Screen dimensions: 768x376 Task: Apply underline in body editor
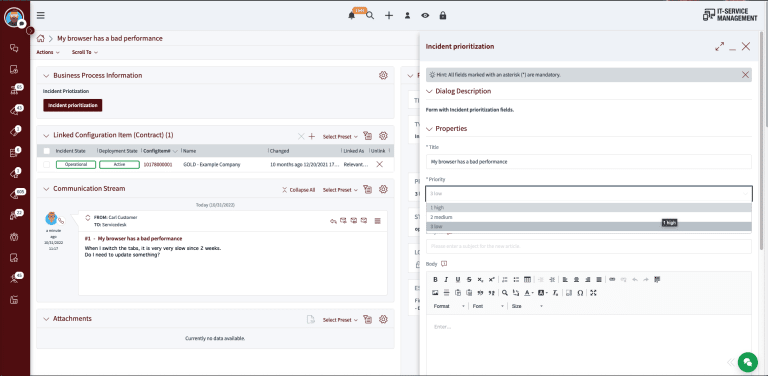pyautogui.click(x=458, y=280)
